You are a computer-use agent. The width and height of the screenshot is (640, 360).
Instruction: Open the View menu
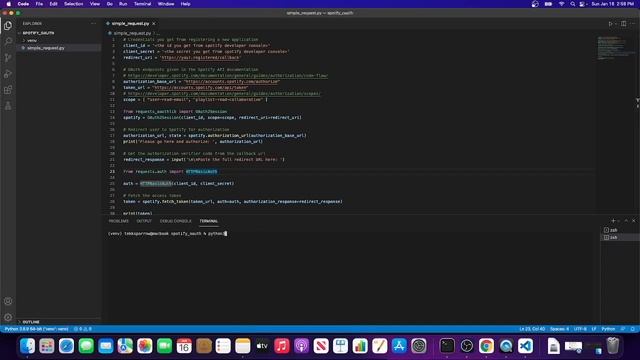point(95,4)
